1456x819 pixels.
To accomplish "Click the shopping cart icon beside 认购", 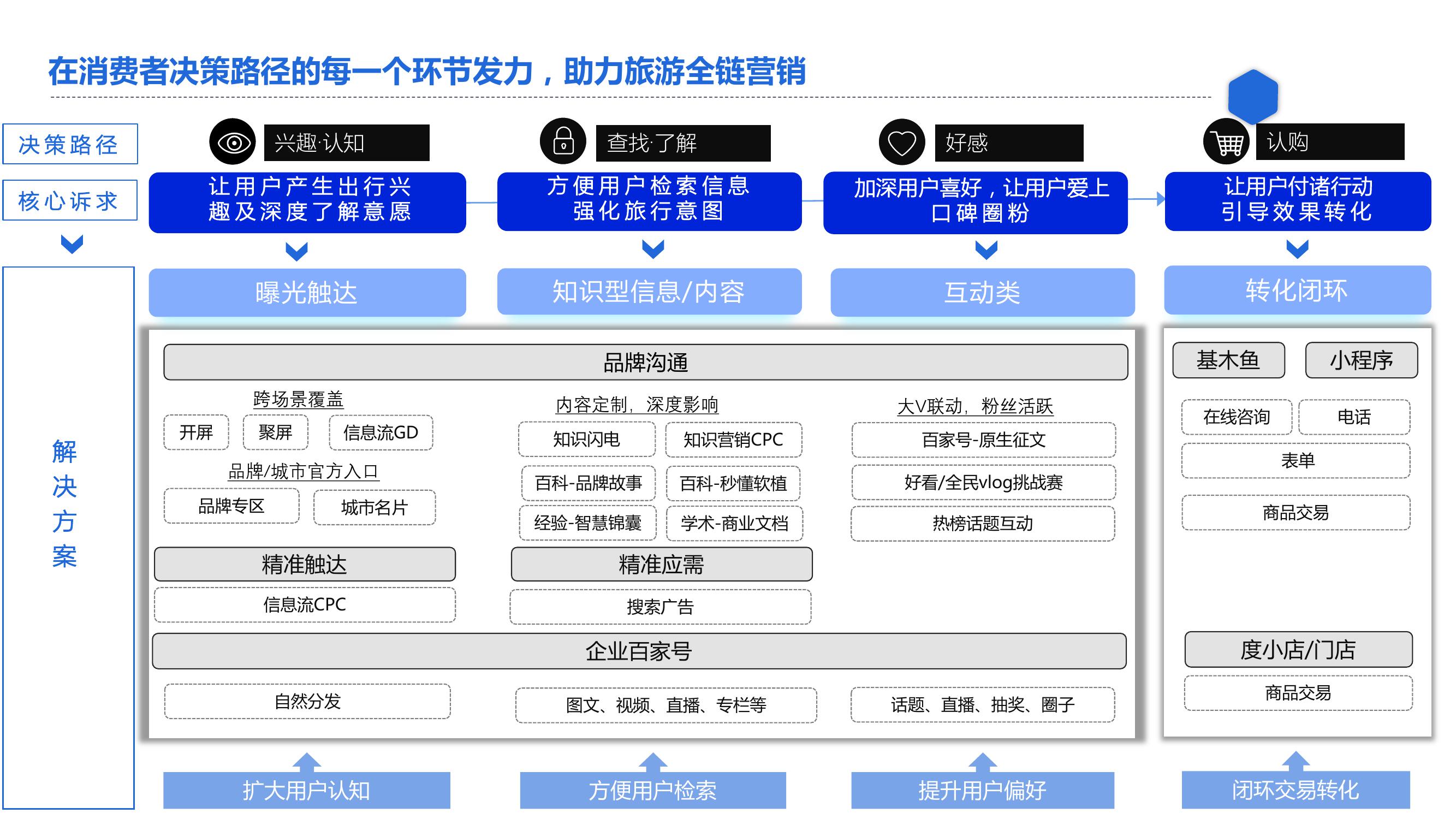I will [x=1226, y=141].
